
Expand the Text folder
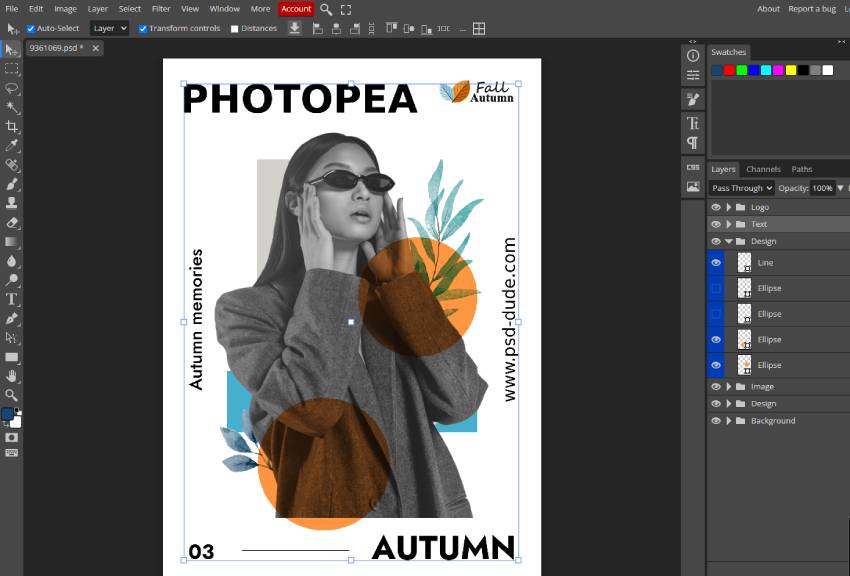(729, 224)
